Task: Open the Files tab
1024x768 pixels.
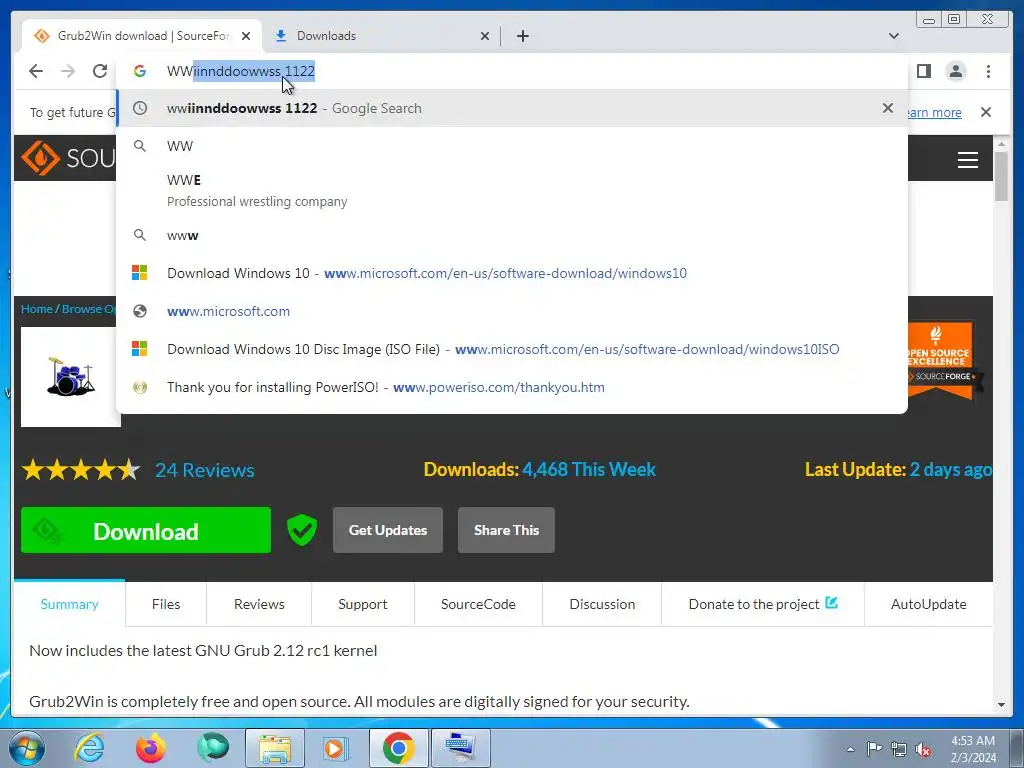Action: [166, 604]
